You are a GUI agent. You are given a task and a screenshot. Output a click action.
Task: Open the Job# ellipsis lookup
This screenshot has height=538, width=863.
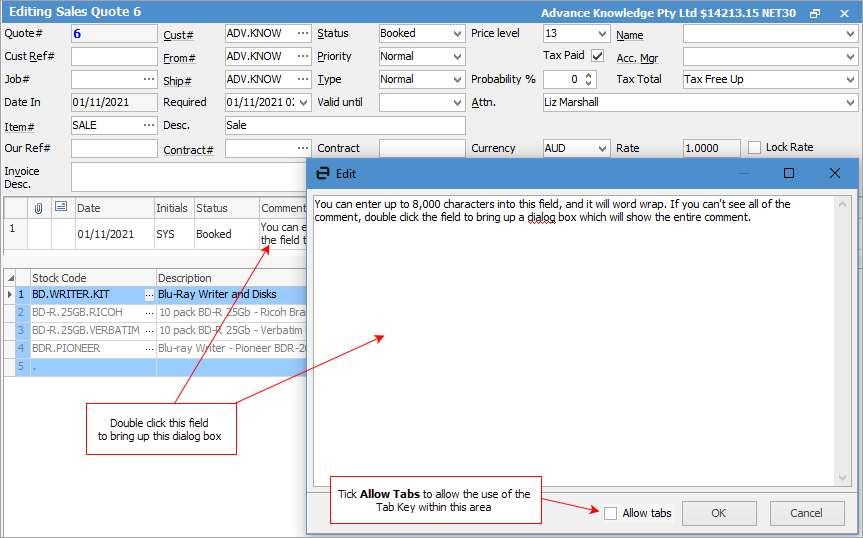click(149, 80)
